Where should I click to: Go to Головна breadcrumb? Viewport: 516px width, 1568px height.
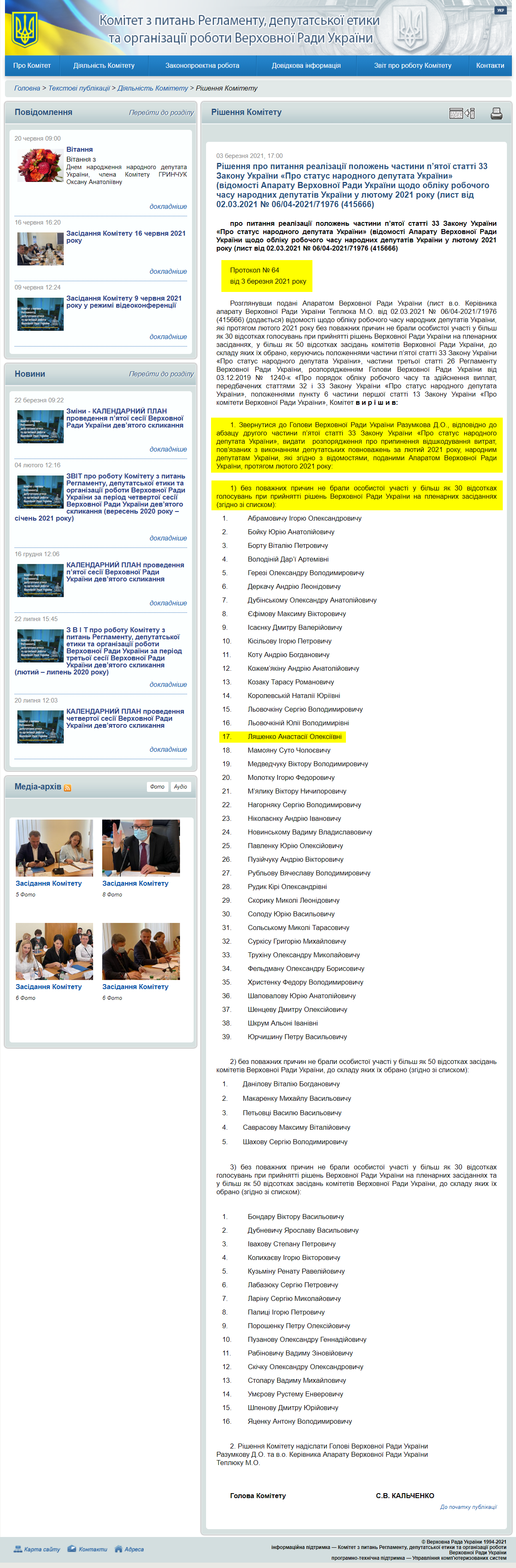(27, 88)
